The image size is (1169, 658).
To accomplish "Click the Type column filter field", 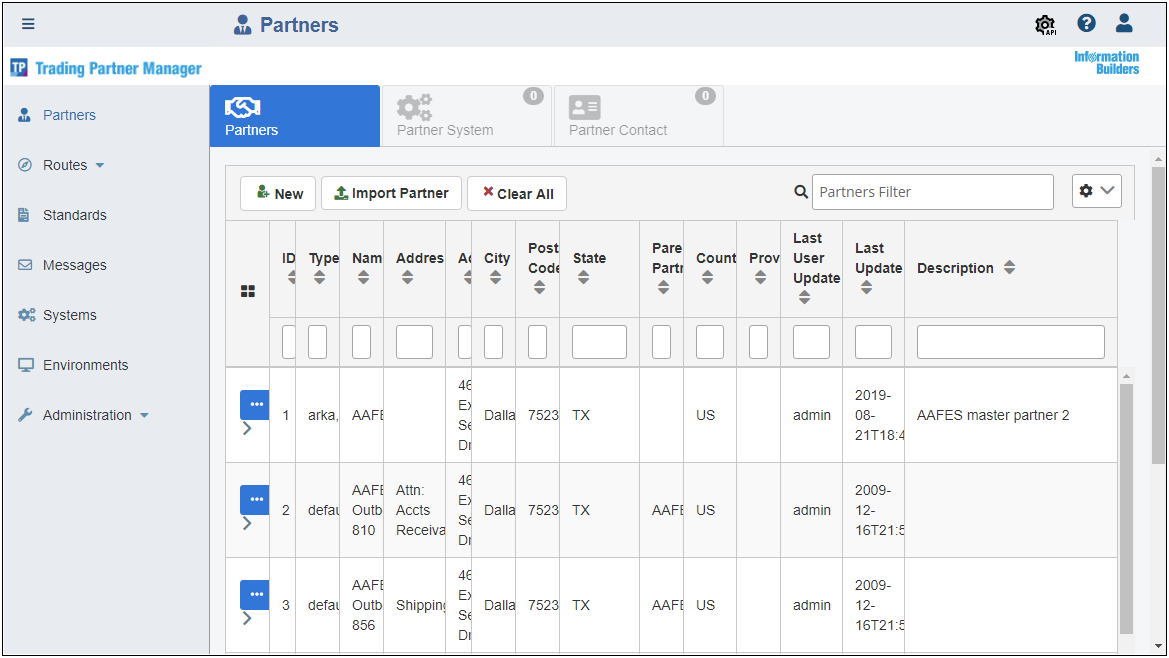I will pyautogui.click(x=317, y=342).
